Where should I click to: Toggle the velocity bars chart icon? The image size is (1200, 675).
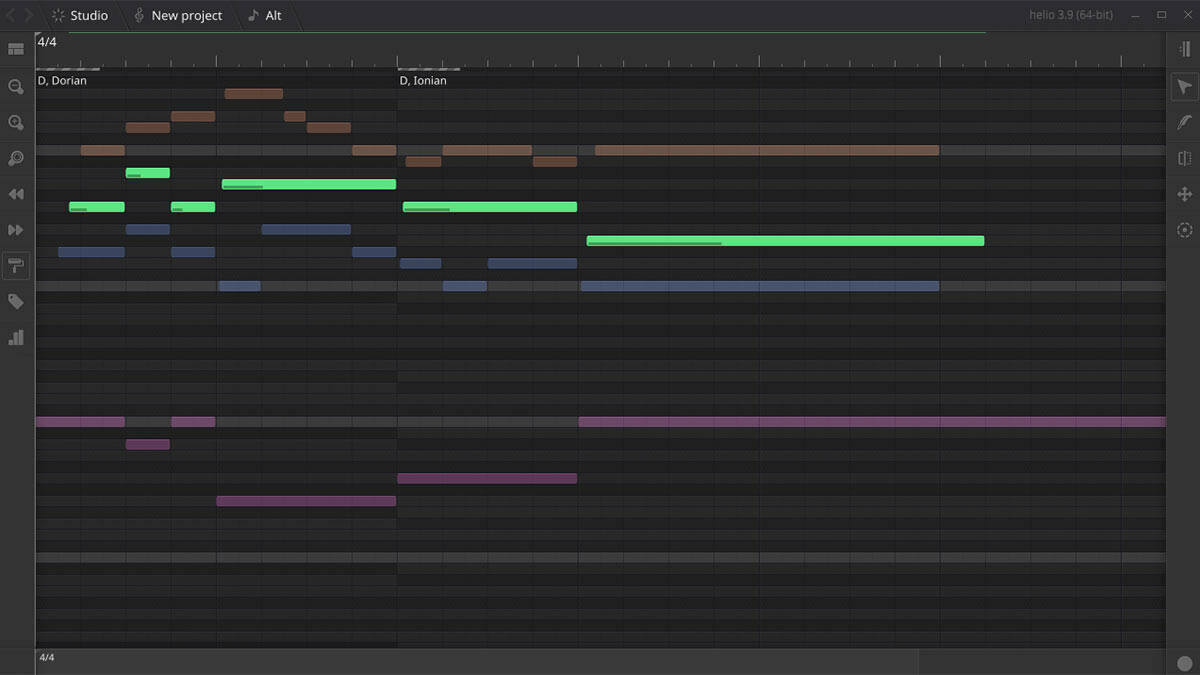(16, 338)
